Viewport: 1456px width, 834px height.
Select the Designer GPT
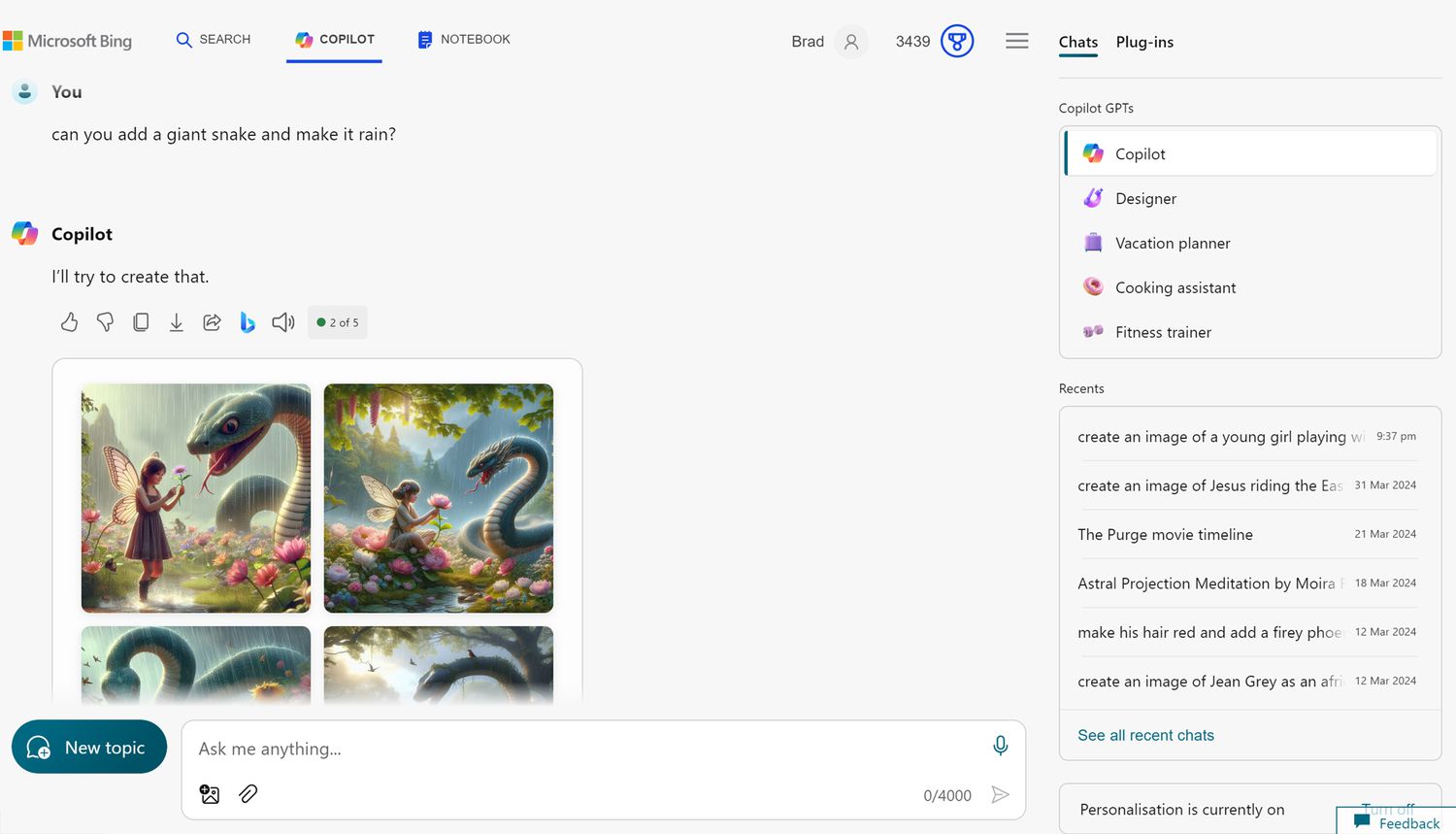click(x=1145, y=198)
